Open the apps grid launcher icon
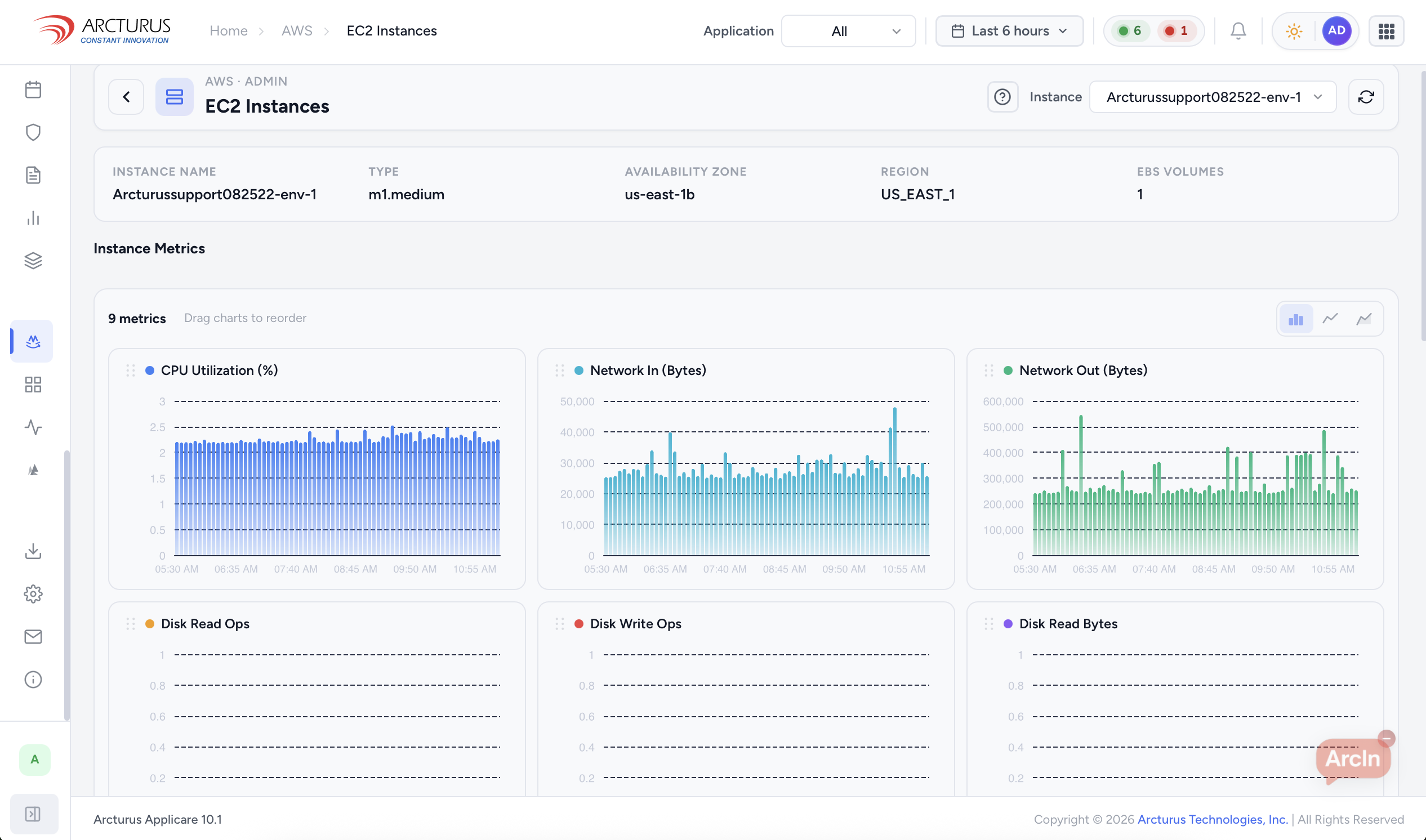This screenshot has width=1426, height=840. pyautogui.click(x=1386, y=31)
